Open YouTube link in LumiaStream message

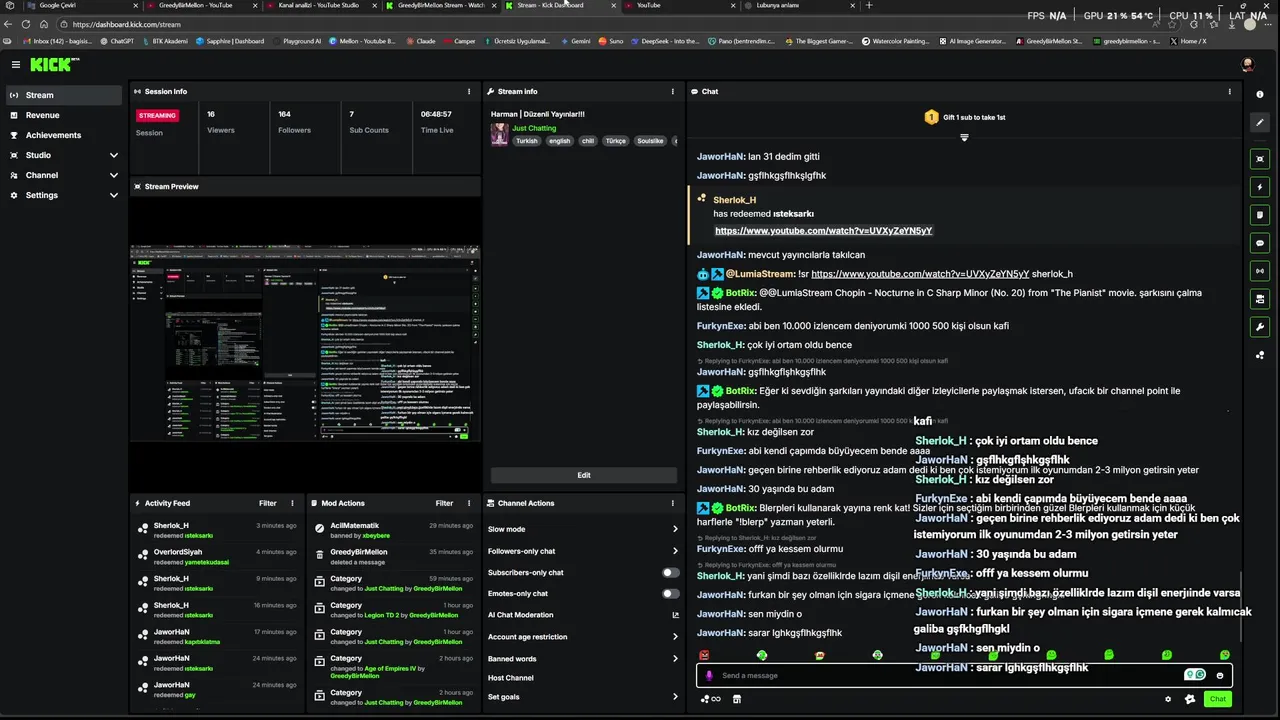[920, 274]
